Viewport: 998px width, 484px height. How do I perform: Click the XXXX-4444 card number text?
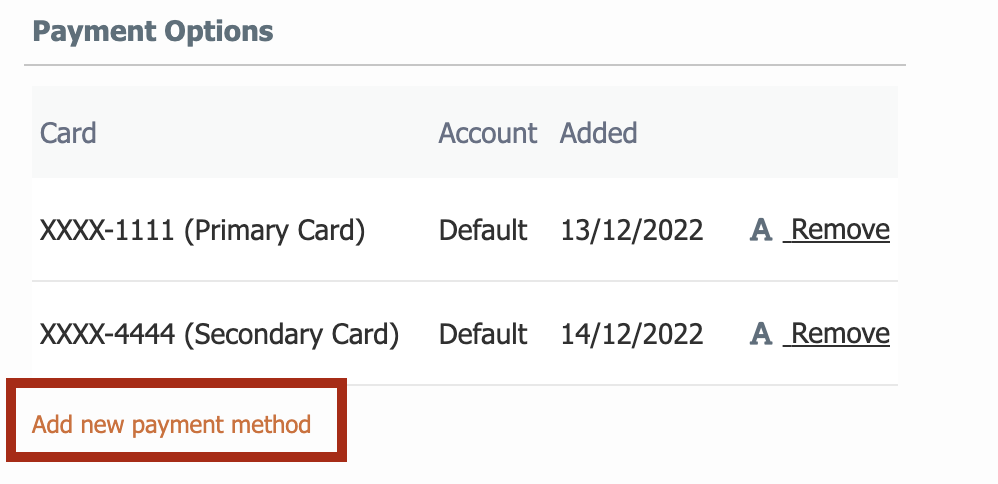107,334
